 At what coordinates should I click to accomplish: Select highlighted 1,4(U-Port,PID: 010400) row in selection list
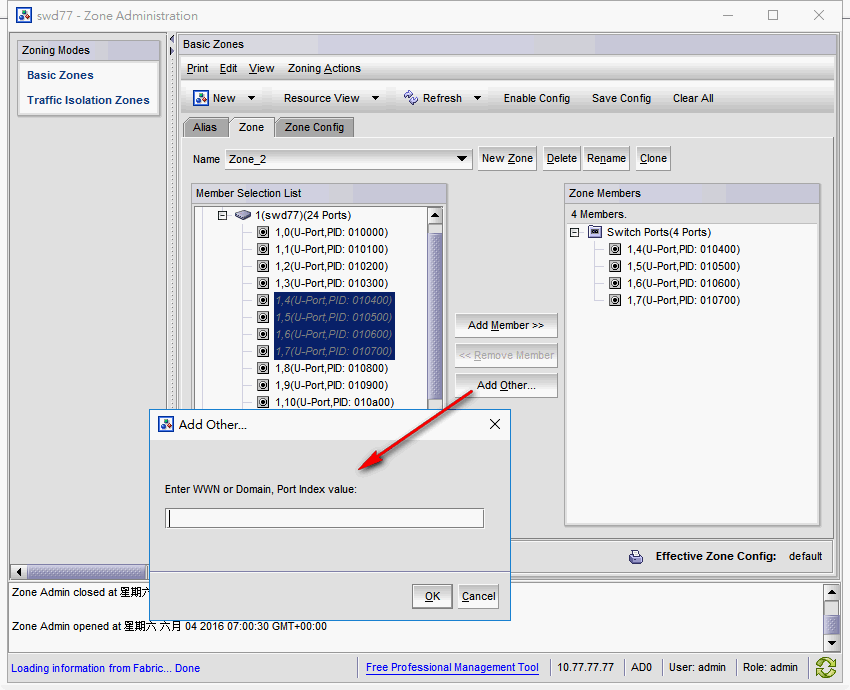[x=334, y=300]
